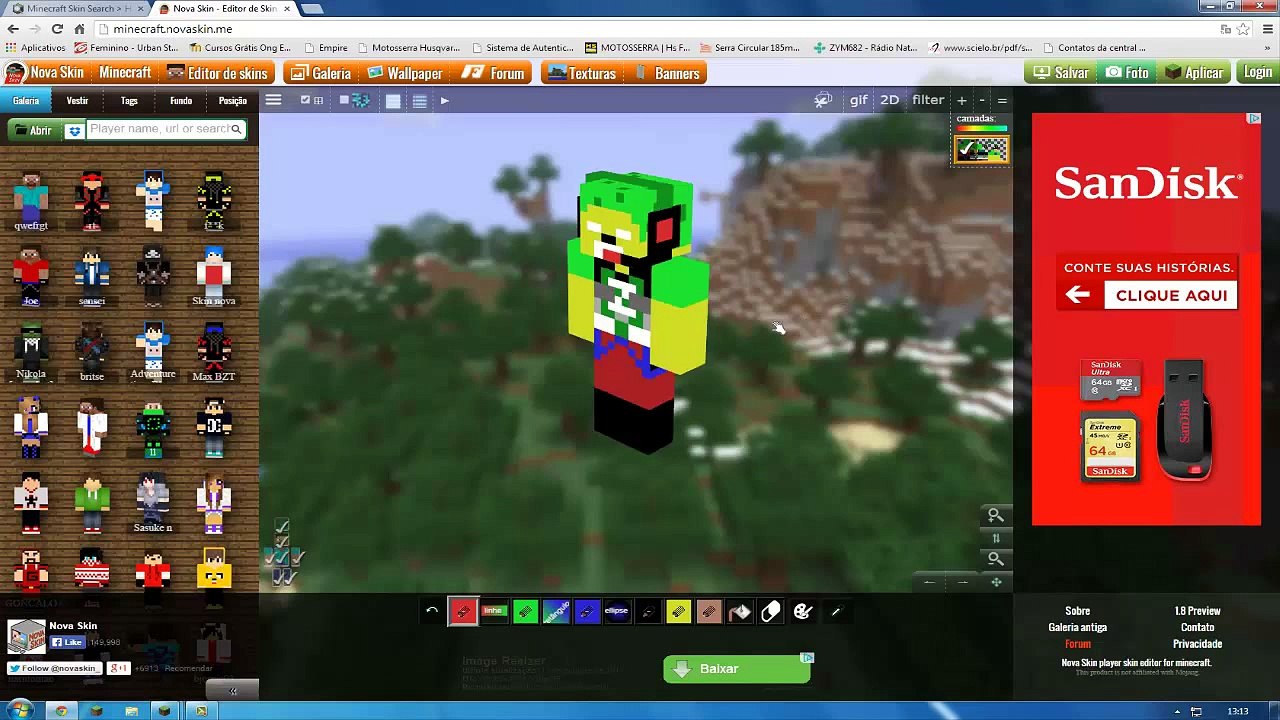
Task: Click the mouse/rotate mode icon near gif
Action: point(823,100)
